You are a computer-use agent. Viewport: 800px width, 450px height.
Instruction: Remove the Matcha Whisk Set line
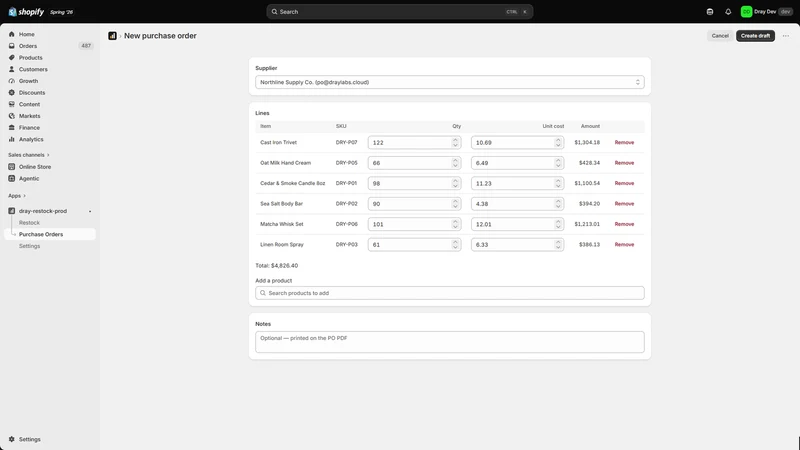point(624,224)
